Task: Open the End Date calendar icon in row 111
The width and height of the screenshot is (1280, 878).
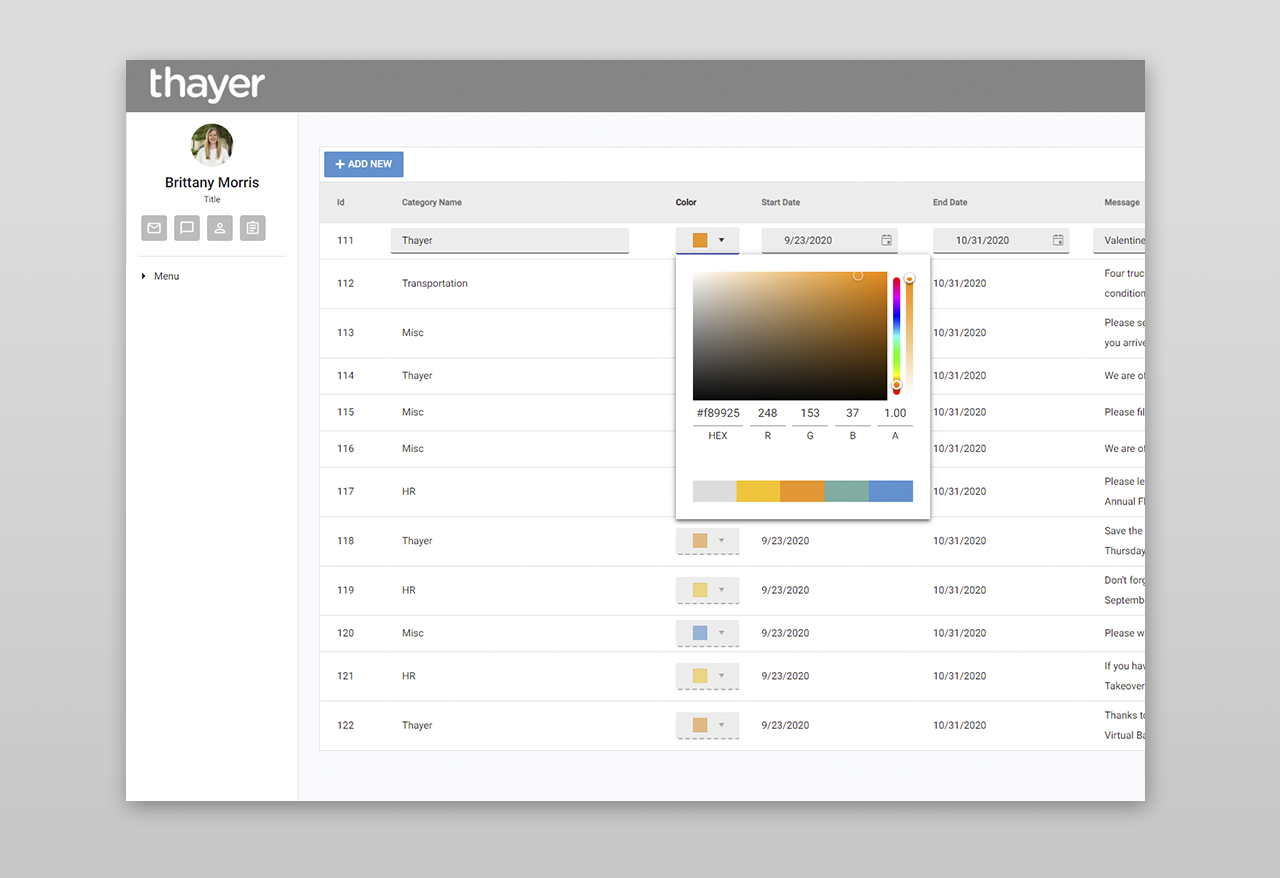Action: pyautogui.click(x=1058, y=240)
